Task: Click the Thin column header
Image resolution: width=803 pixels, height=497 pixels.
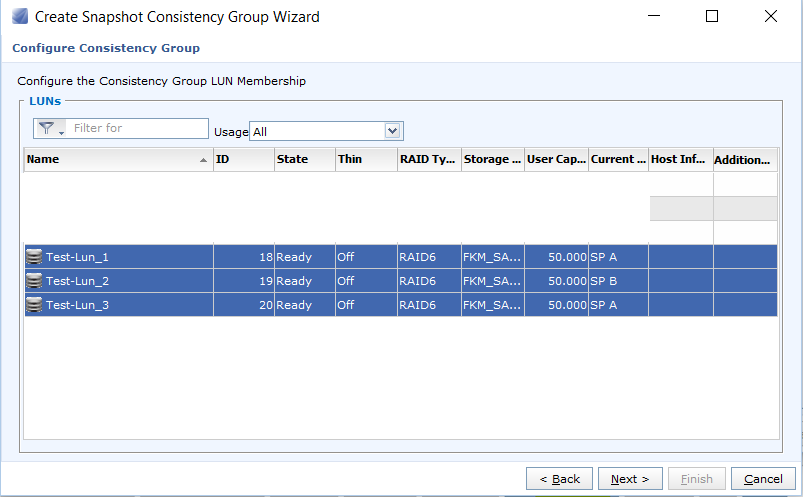Action: click(x=366, y=159)
